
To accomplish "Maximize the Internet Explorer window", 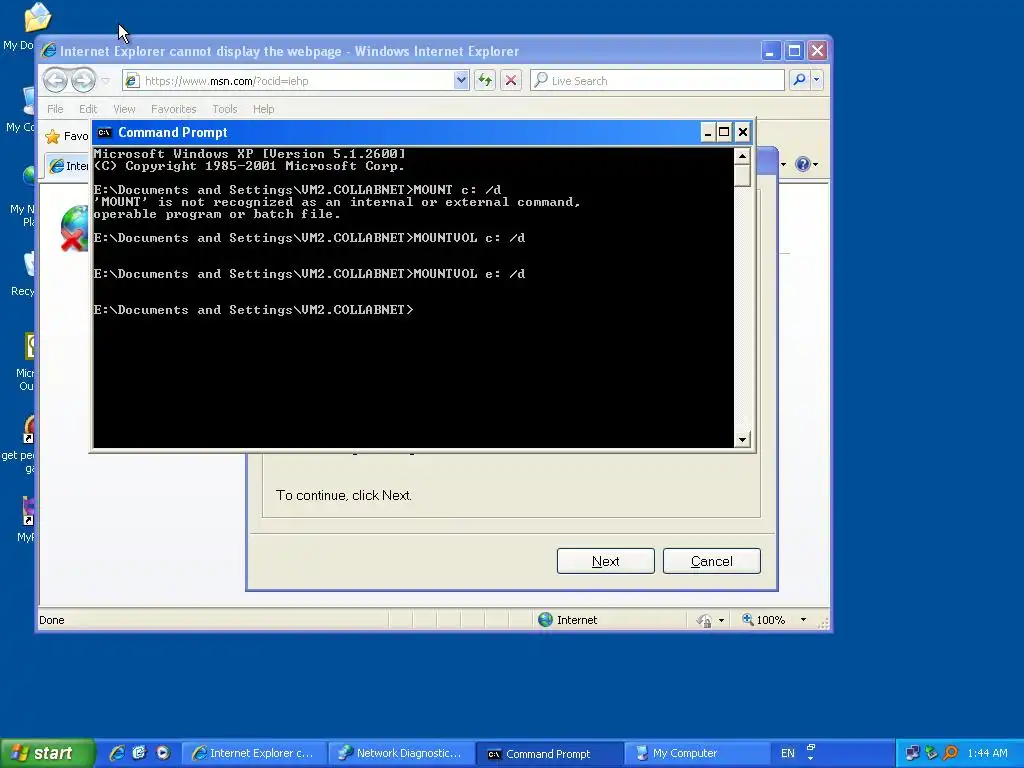I will point(794,51).
